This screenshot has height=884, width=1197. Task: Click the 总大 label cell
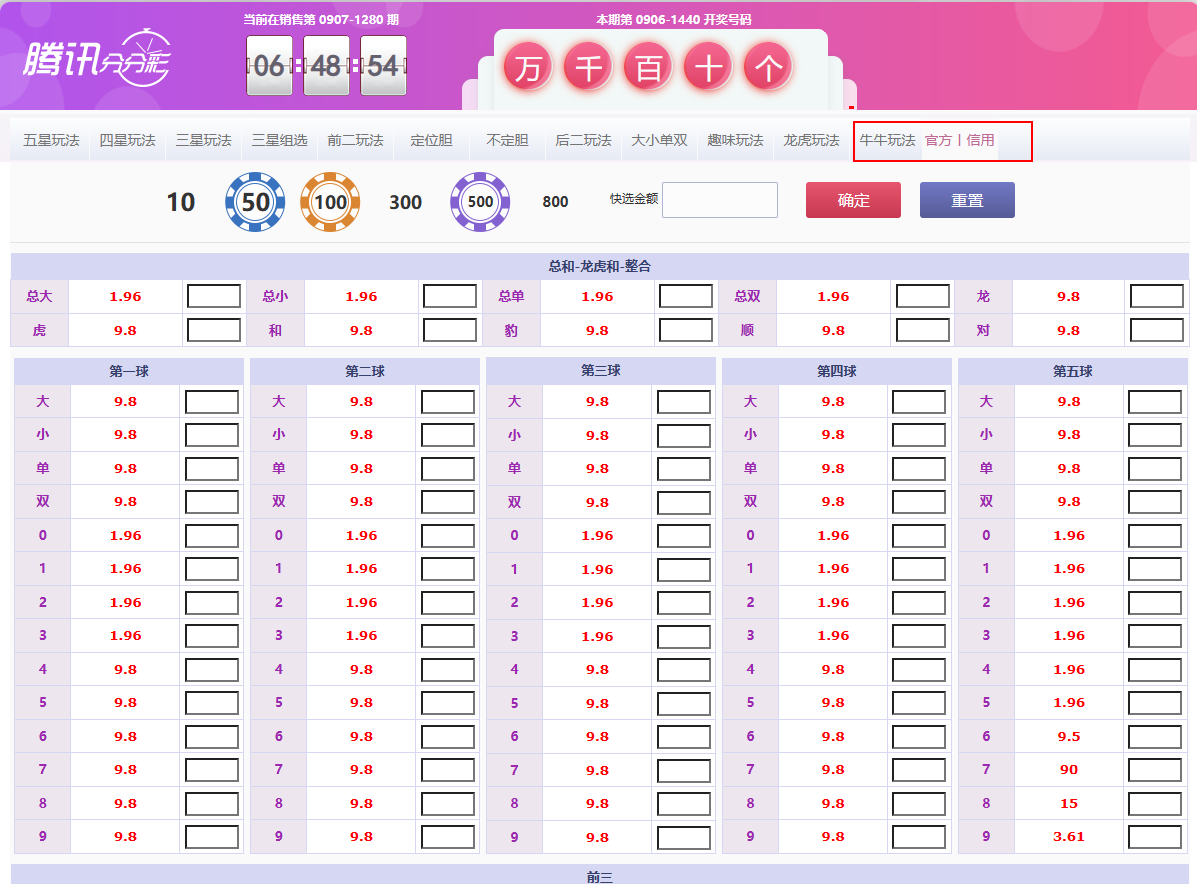tap(40, 296)
